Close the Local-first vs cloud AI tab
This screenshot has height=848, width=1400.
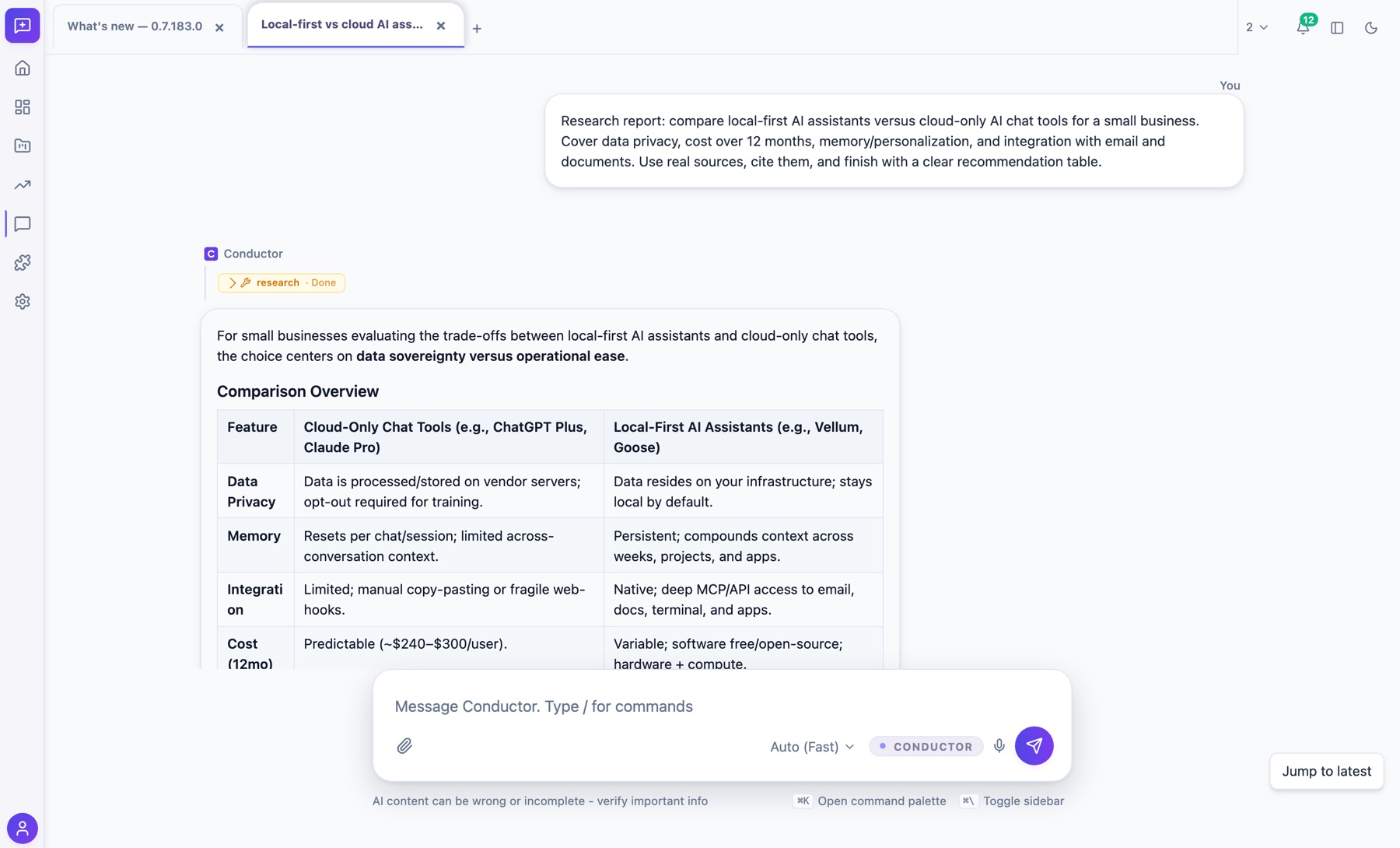(x=441, y=26)
